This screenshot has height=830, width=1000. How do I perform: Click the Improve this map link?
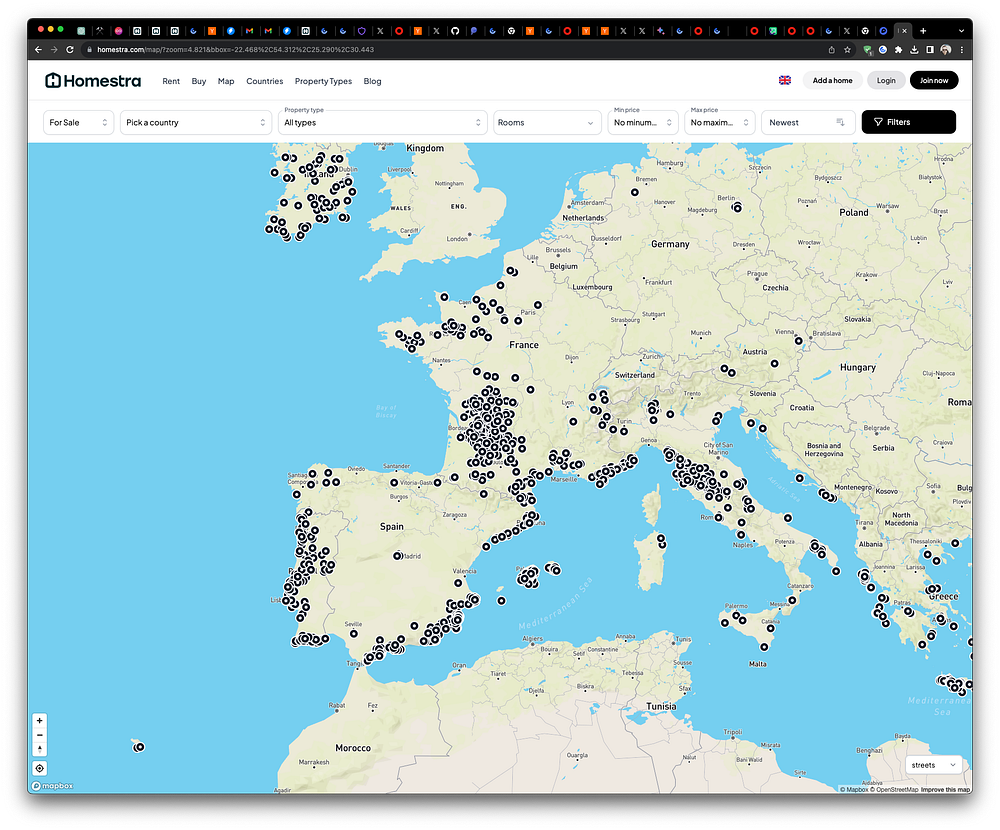pyautogui.click(x=944, y=790)
